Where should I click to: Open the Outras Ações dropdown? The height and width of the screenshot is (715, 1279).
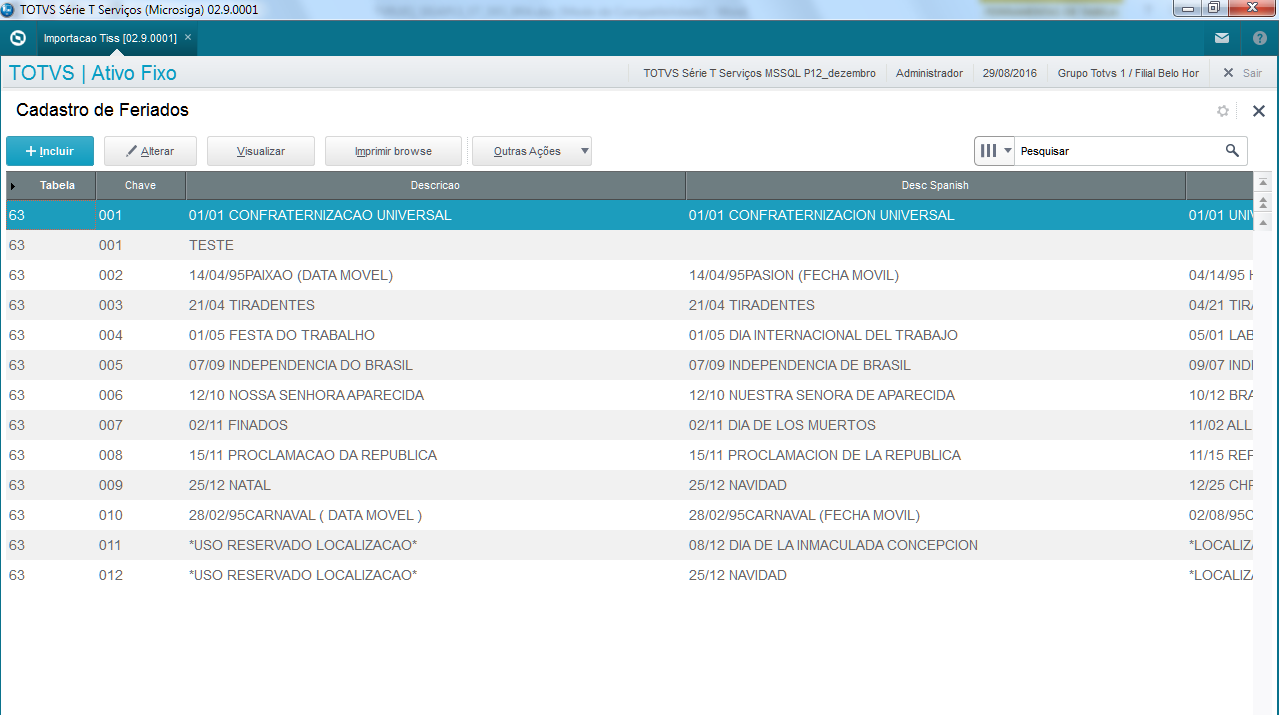tap(532, 151)
